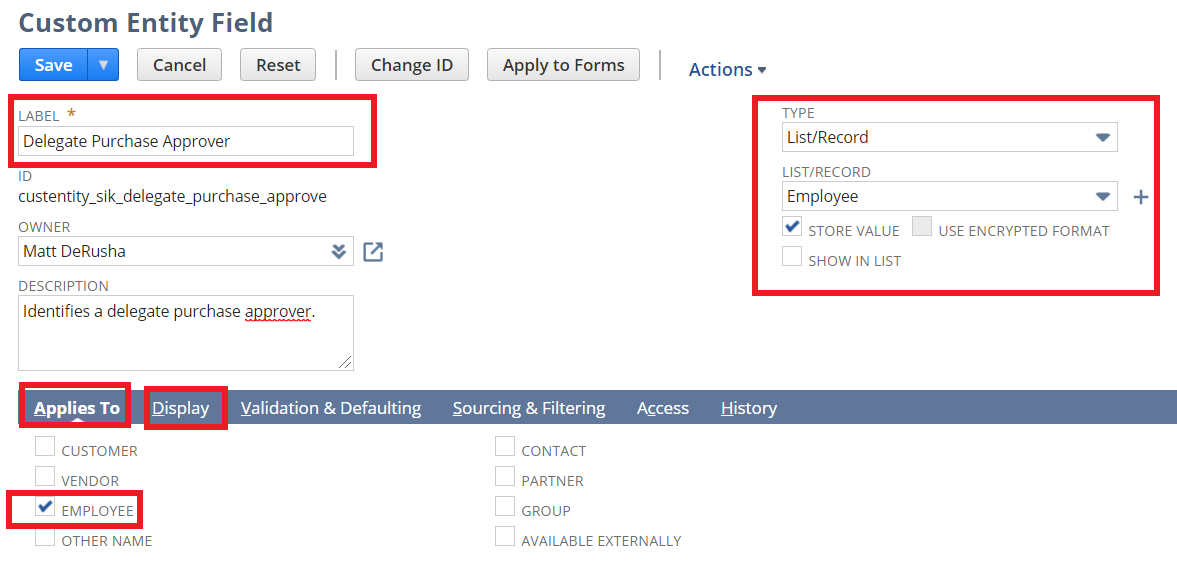The width and height of the screenshot is (1177, 573).
Task: Enable the Available Externally checkbox
Action: click(505, 537)
